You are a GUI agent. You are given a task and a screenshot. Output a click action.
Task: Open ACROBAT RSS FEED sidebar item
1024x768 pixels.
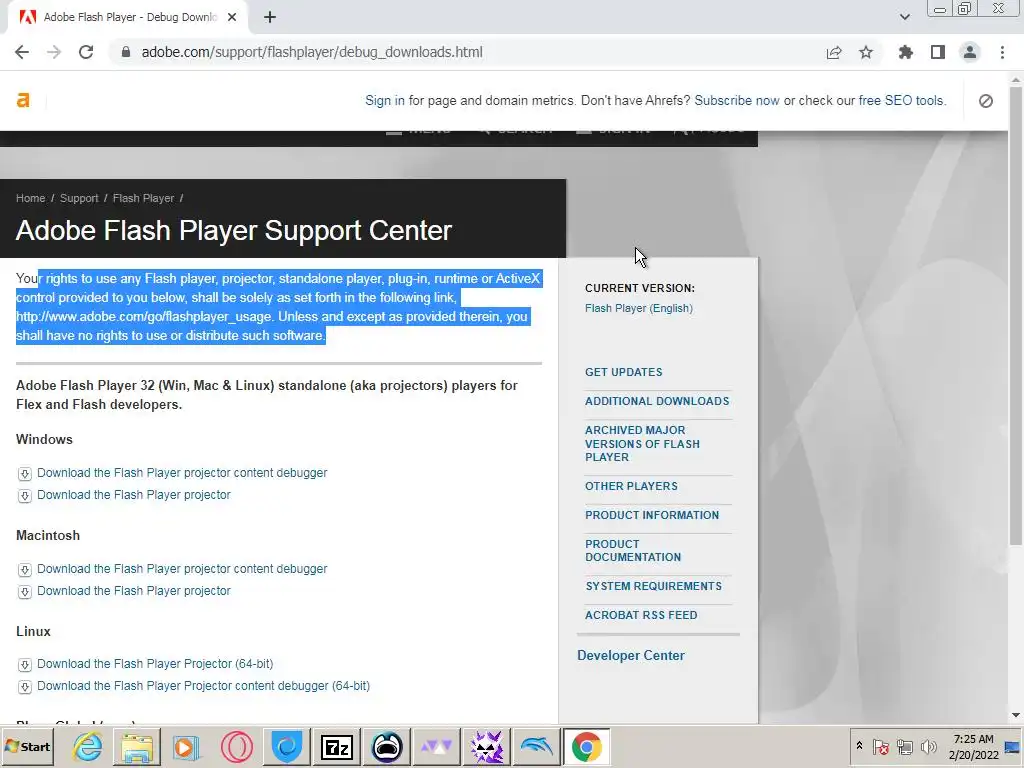tap(641, 615)
